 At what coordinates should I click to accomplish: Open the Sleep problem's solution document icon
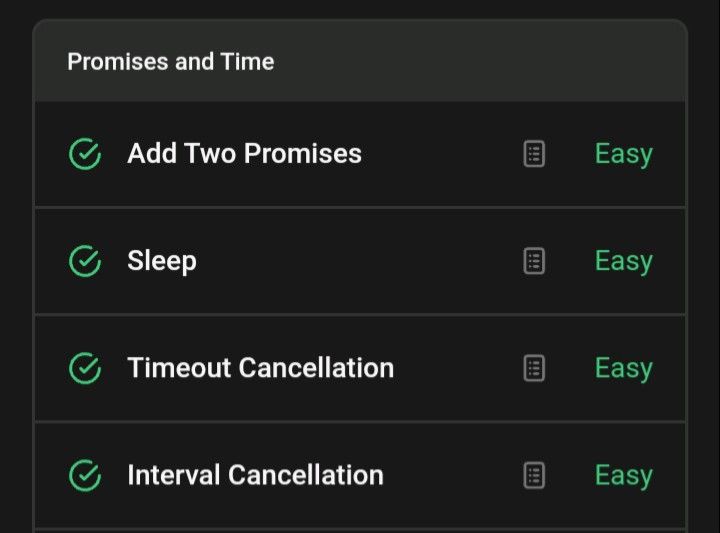click(534, 261)
